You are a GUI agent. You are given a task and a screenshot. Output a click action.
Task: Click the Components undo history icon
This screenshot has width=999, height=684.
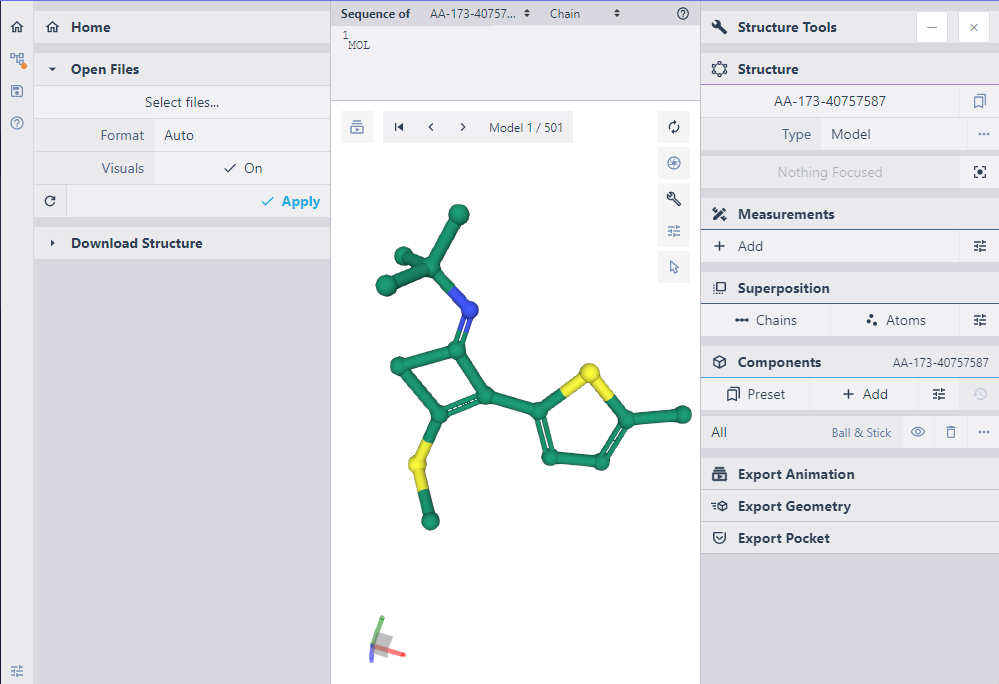tap(980, 394)
